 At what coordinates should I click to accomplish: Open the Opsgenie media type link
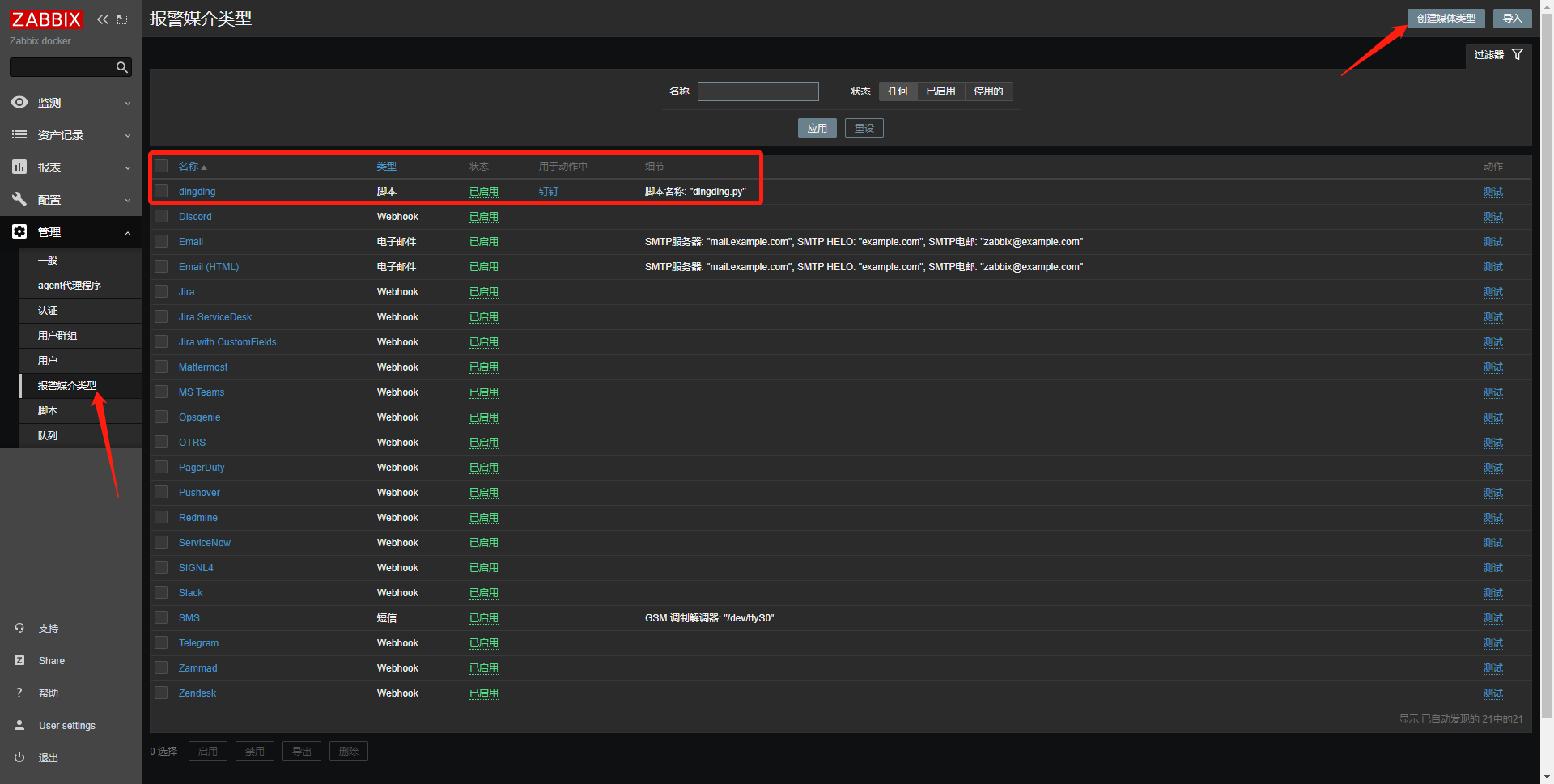point(200,417)
